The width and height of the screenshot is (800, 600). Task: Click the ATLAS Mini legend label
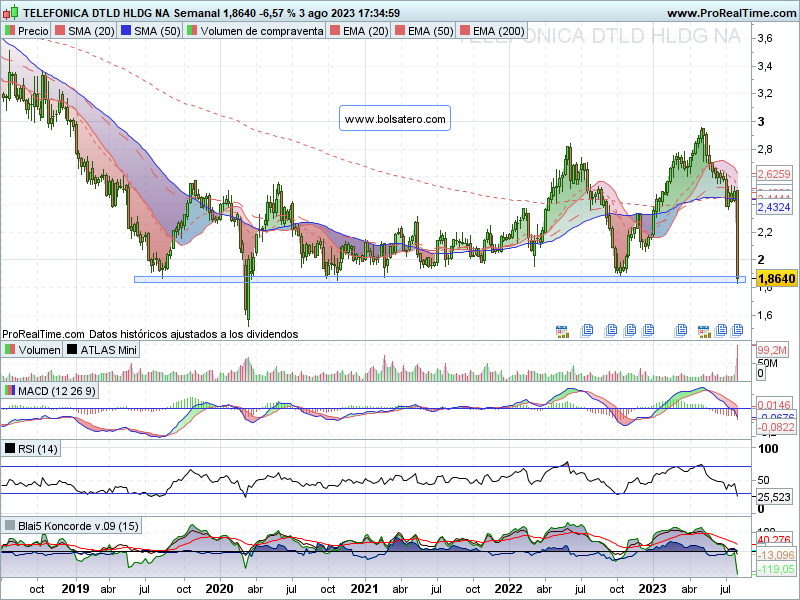109,350
